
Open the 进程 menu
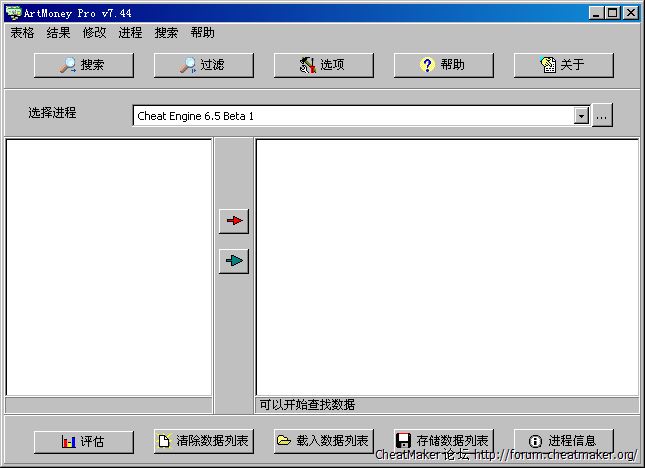tap(130, 32)
